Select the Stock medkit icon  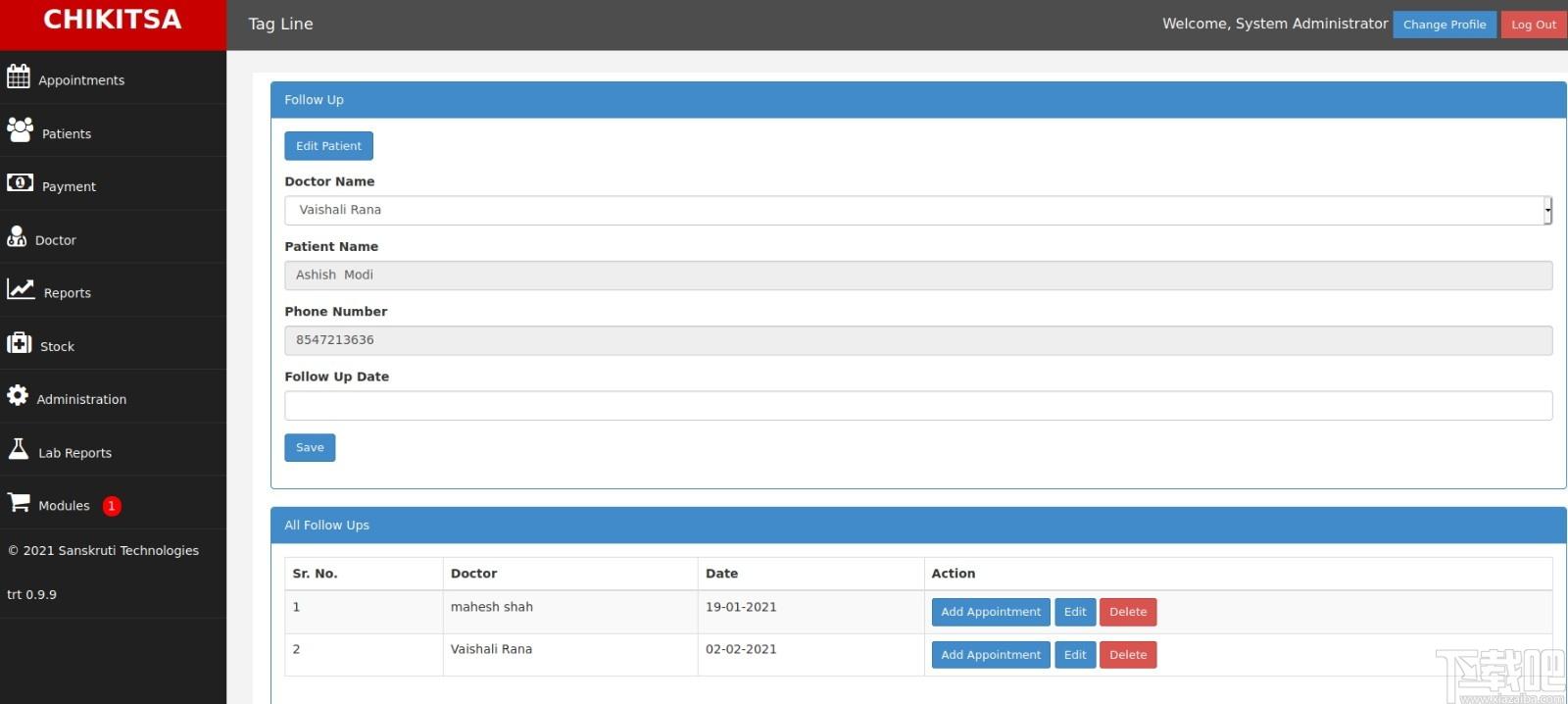click(x=19, y=342)
